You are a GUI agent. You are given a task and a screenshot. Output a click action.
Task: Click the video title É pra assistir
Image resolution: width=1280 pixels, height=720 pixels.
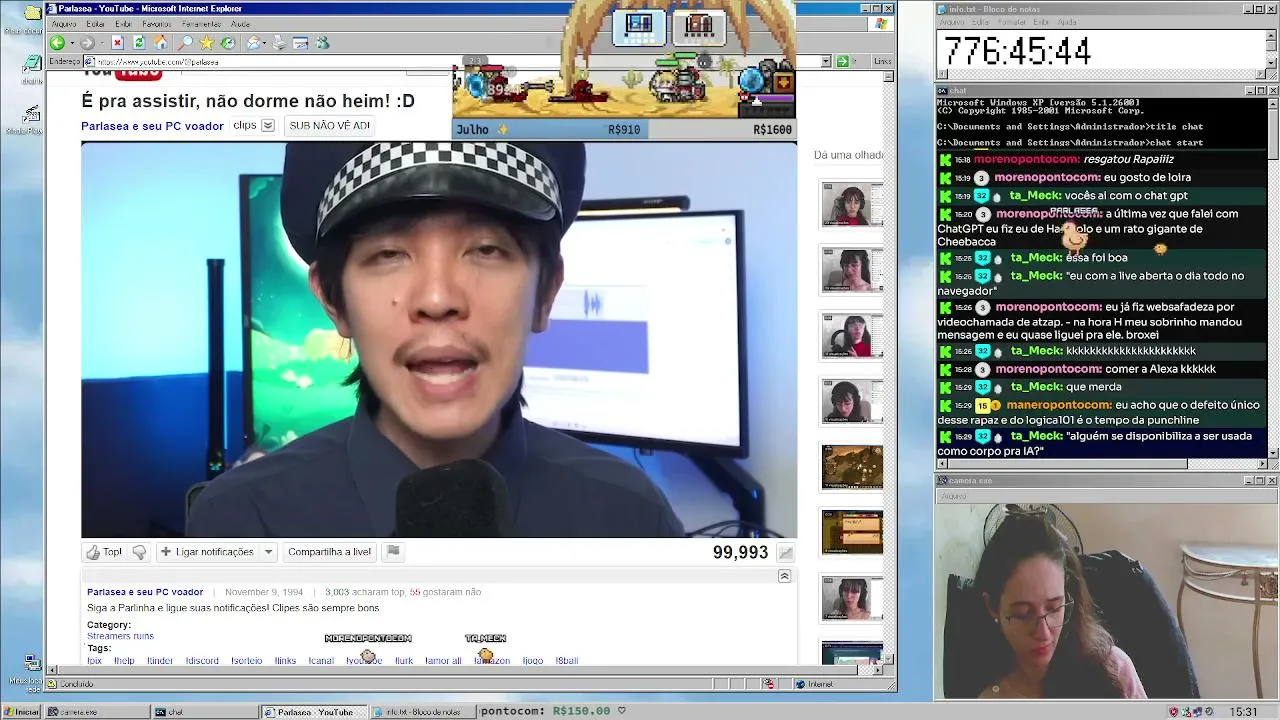(248, 101)
